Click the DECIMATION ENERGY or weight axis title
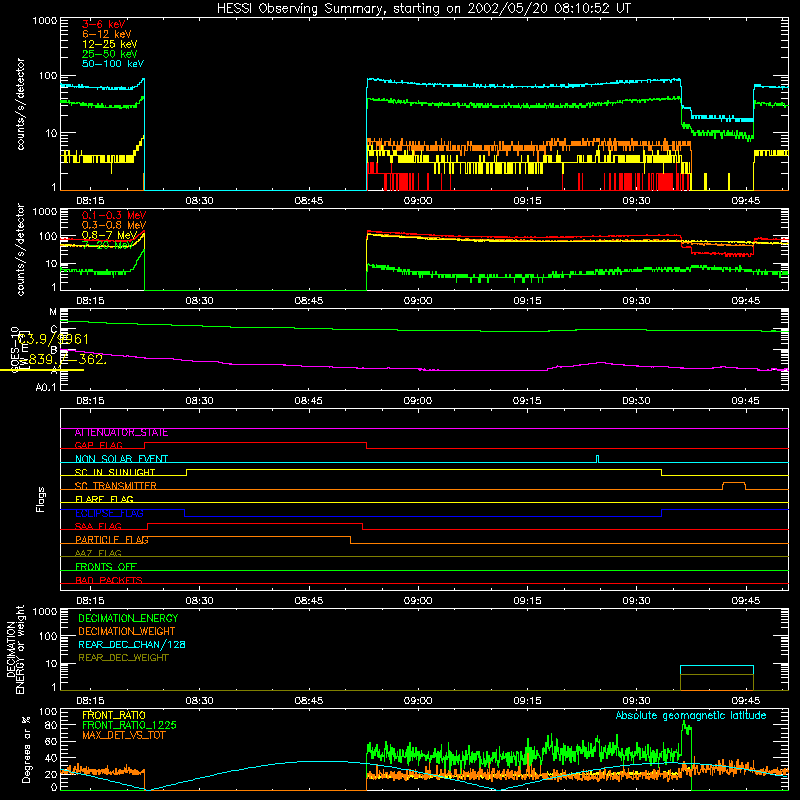The image size is (800, 800). coord(15,649)
